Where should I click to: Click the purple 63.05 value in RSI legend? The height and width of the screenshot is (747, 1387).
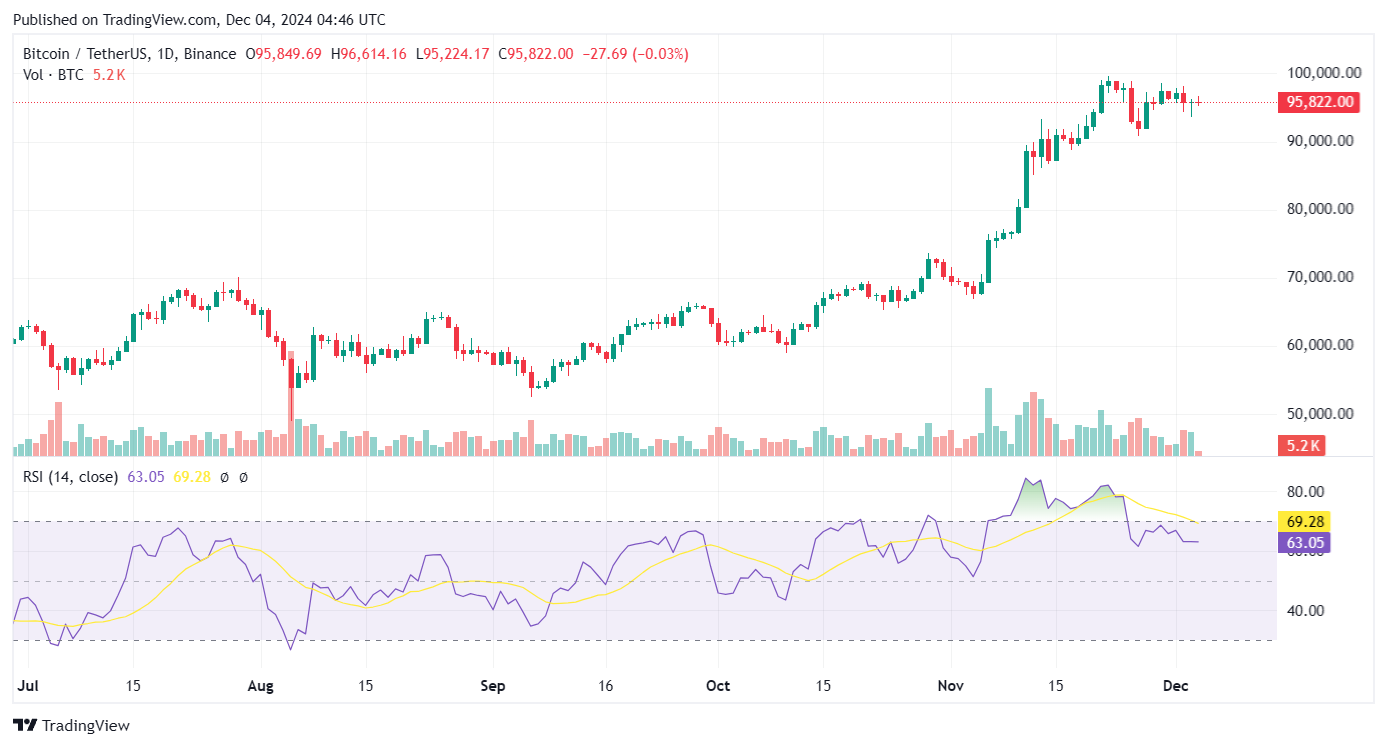click(x=146, y=477)
